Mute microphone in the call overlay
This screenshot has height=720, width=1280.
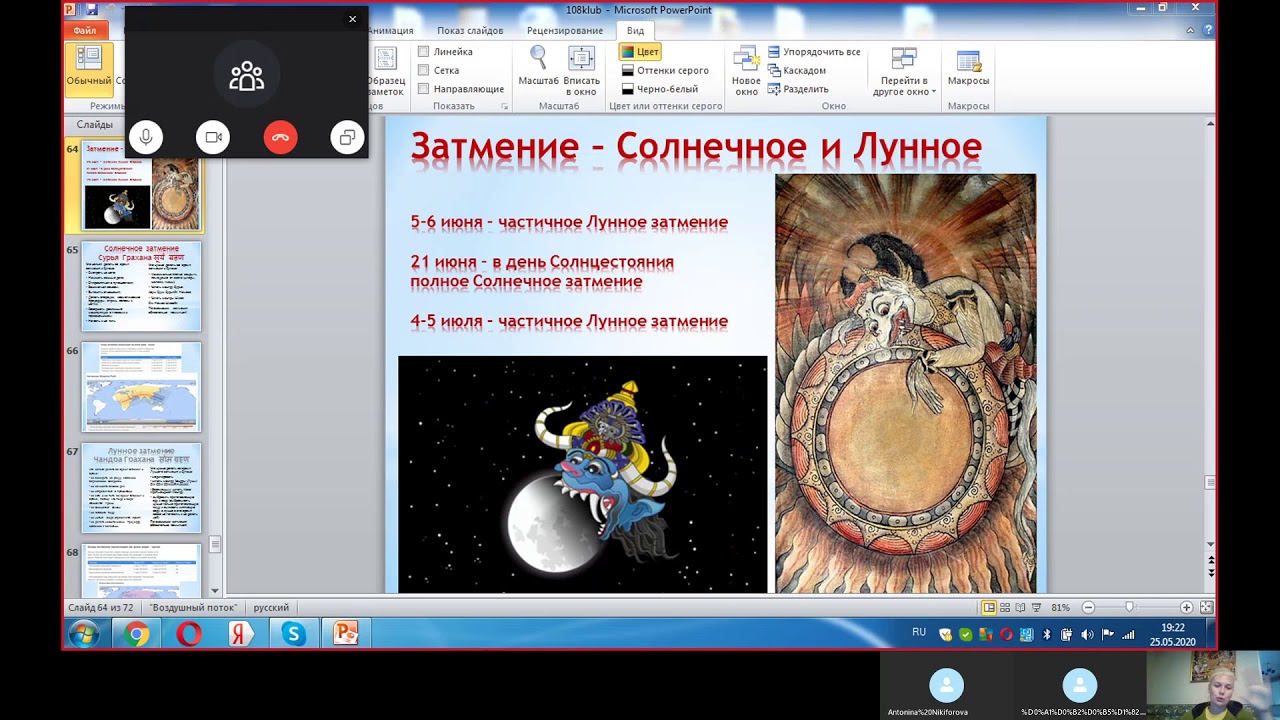tap(146, 137)
